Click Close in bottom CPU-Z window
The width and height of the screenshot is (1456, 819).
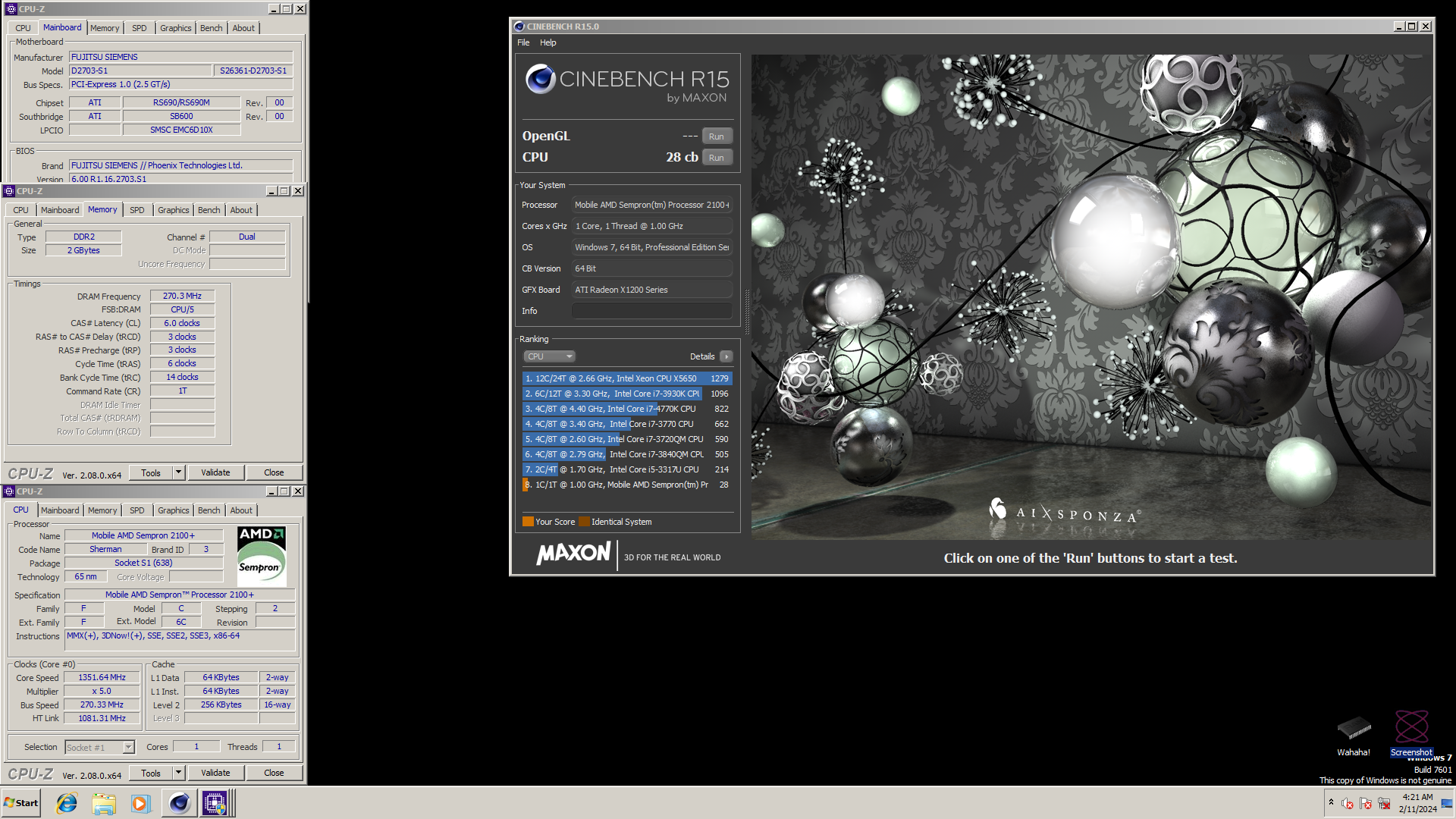[x=274, y=773]
